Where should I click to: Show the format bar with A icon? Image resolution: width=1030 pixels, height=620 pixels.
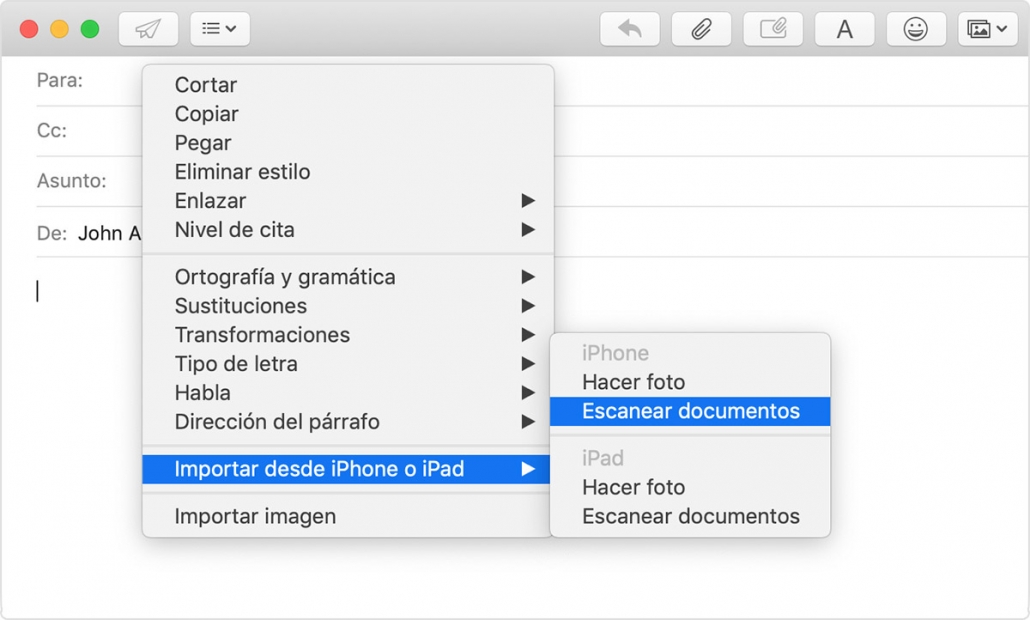(x=845, y=29)
